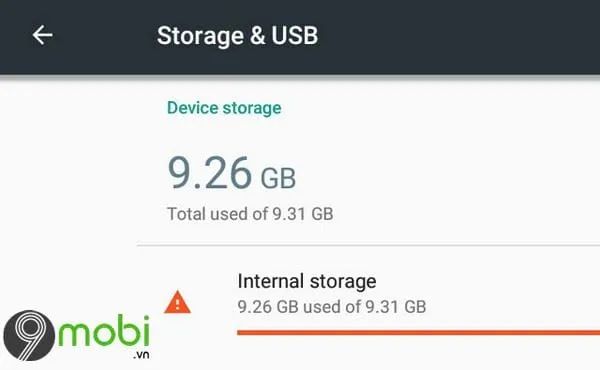Click the divider line above Internal storage

pyautogui.click(x=368, y=244)
